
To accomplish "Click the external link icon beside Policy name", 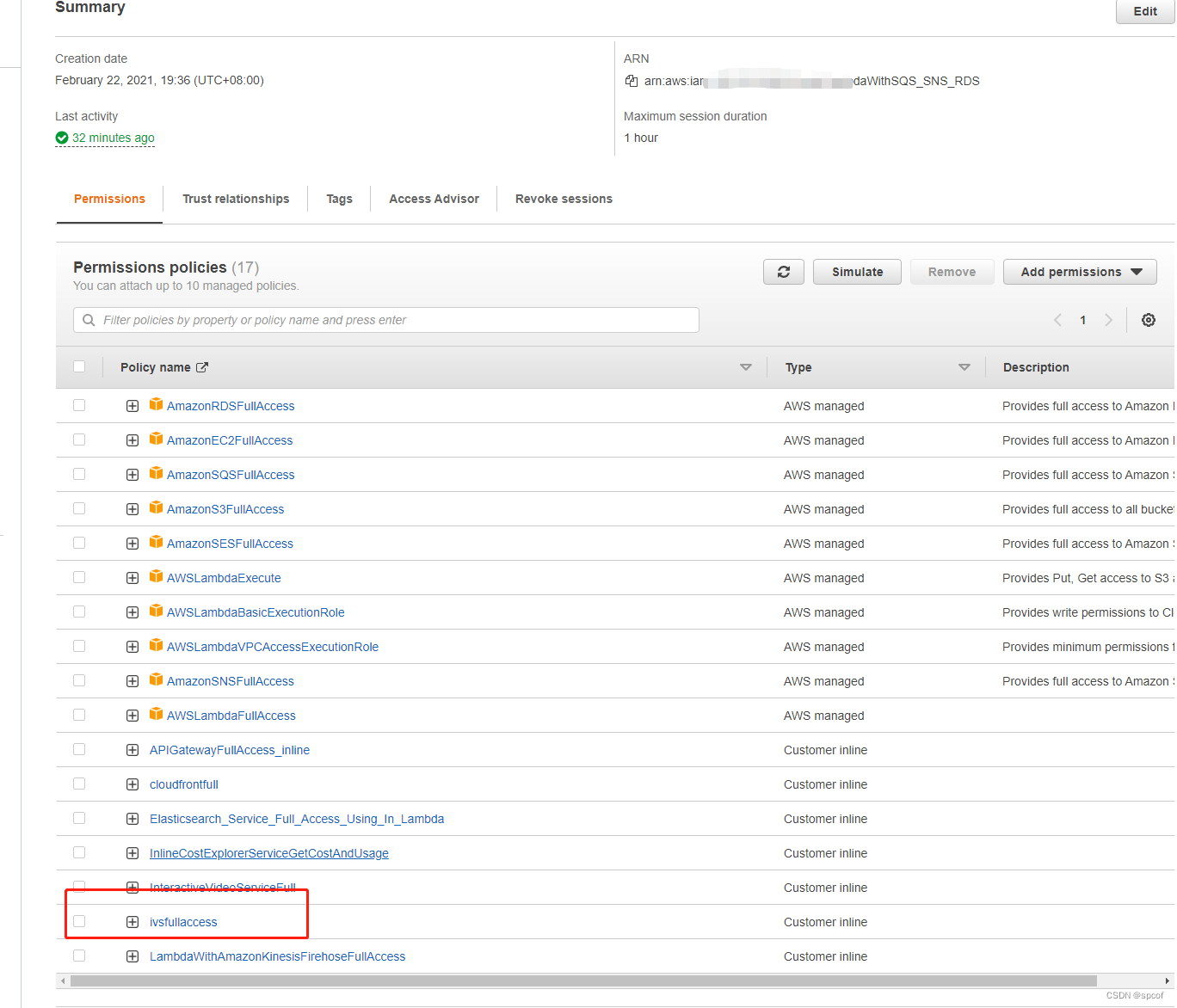I will pos(202,367).
